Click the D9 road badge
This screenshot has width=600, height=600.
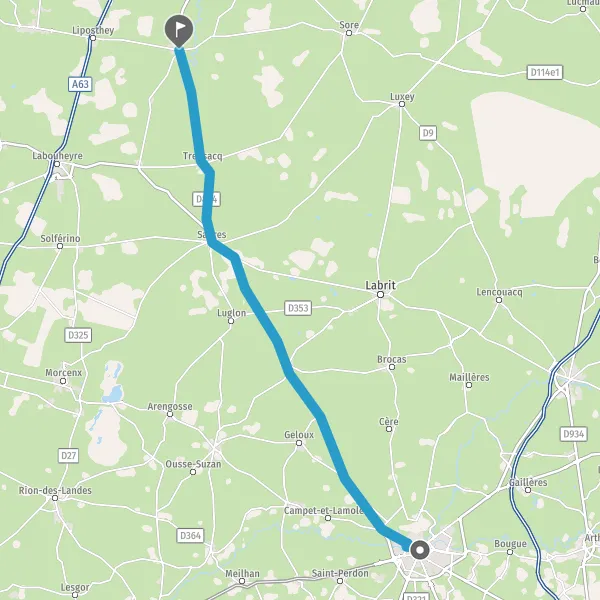click(x=428, y=133)
